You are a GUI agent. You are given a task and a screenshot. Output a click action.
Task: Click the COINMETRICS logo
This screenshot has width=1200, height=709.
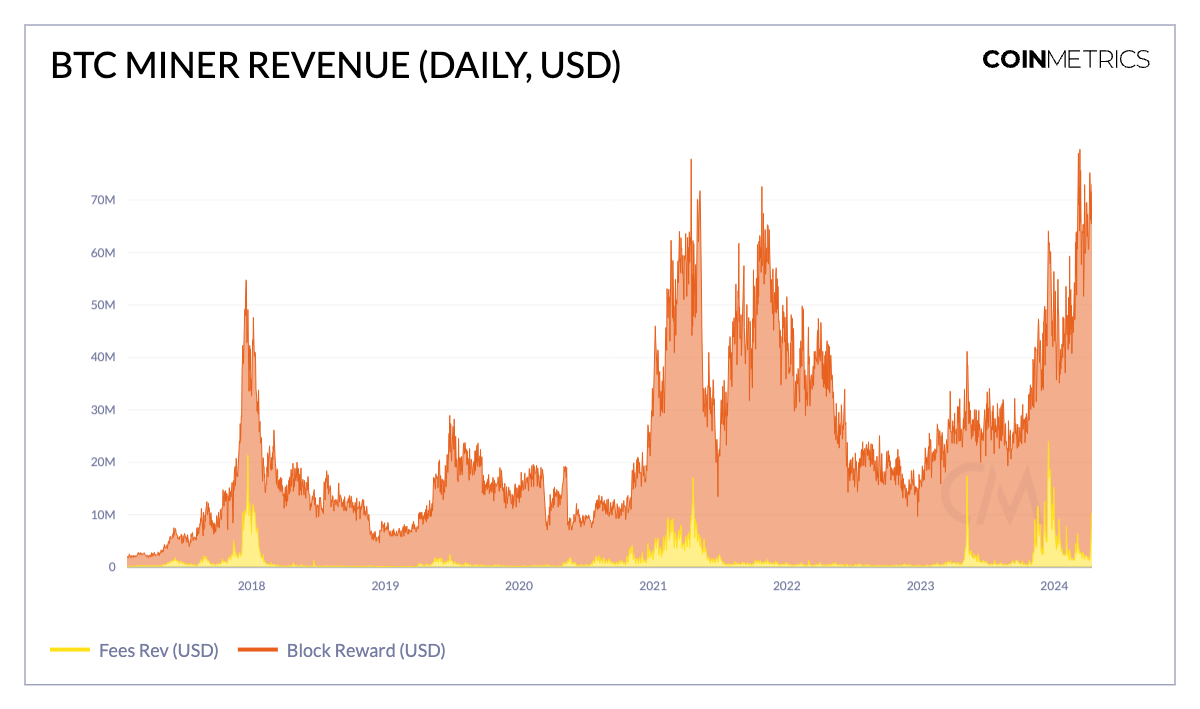click(x=1066, y=60)
